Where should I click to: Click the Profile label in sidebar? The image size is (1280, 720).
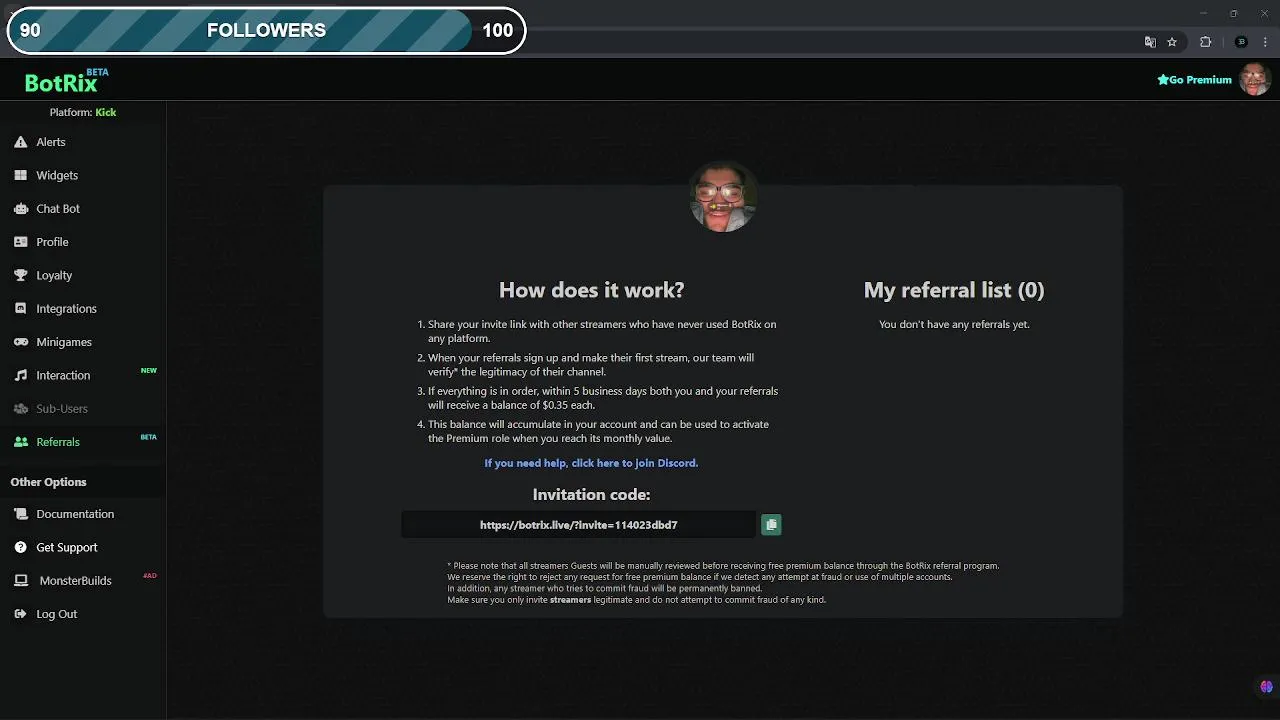coord(52,242)
